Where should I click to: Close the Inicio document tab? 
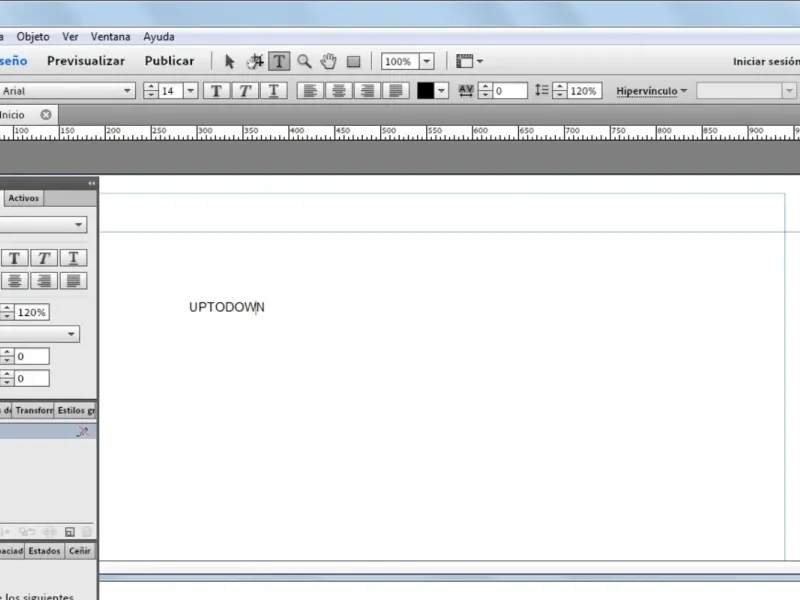tap(46, 115)
